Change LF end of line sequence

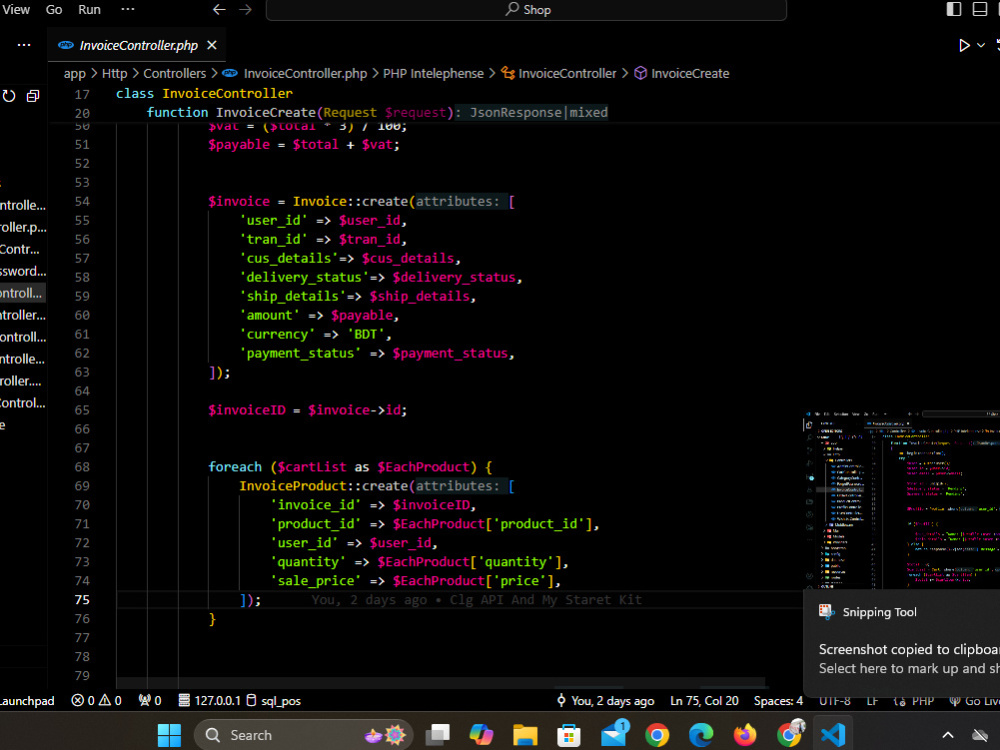point(872,701)
